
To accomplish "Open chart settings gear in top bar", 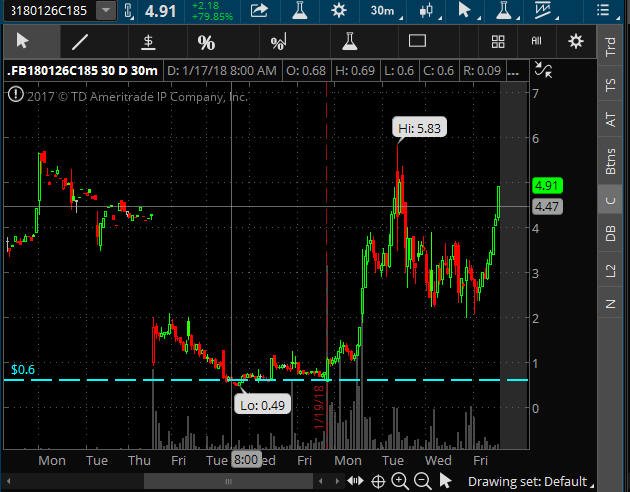I will coord(339,10).
